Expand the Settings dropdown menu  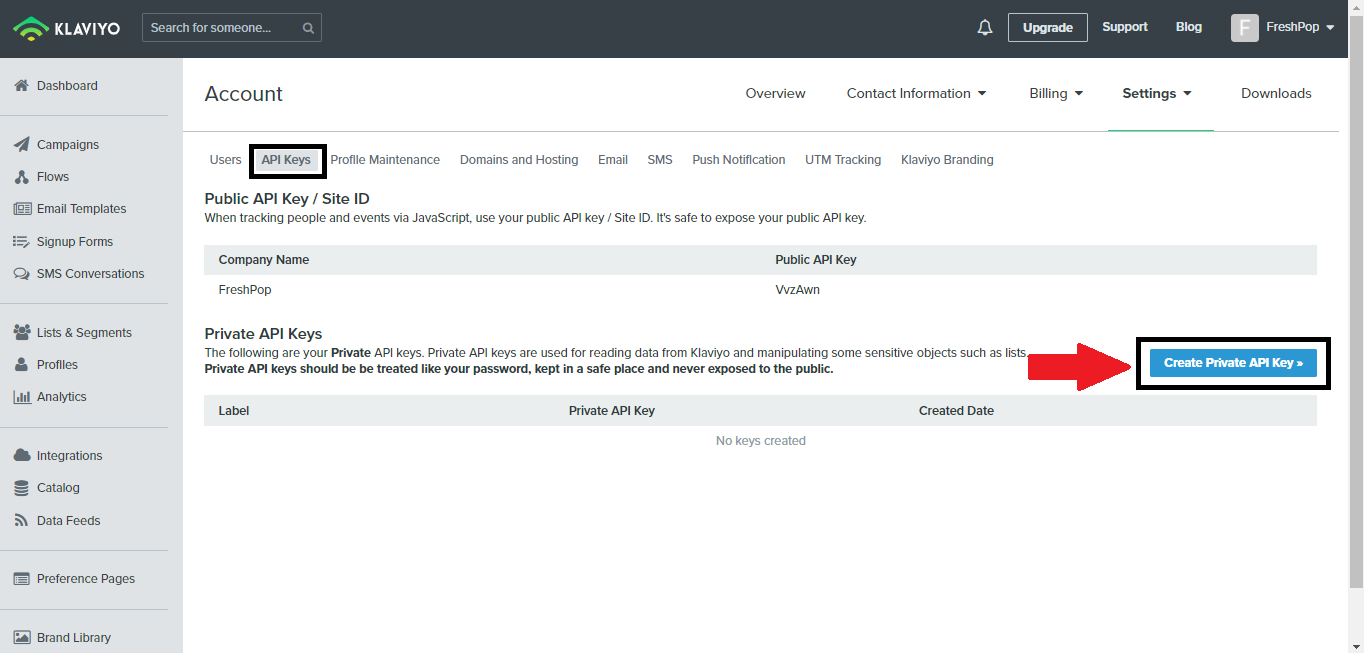pyautogui.click(x=1157, y=93)
